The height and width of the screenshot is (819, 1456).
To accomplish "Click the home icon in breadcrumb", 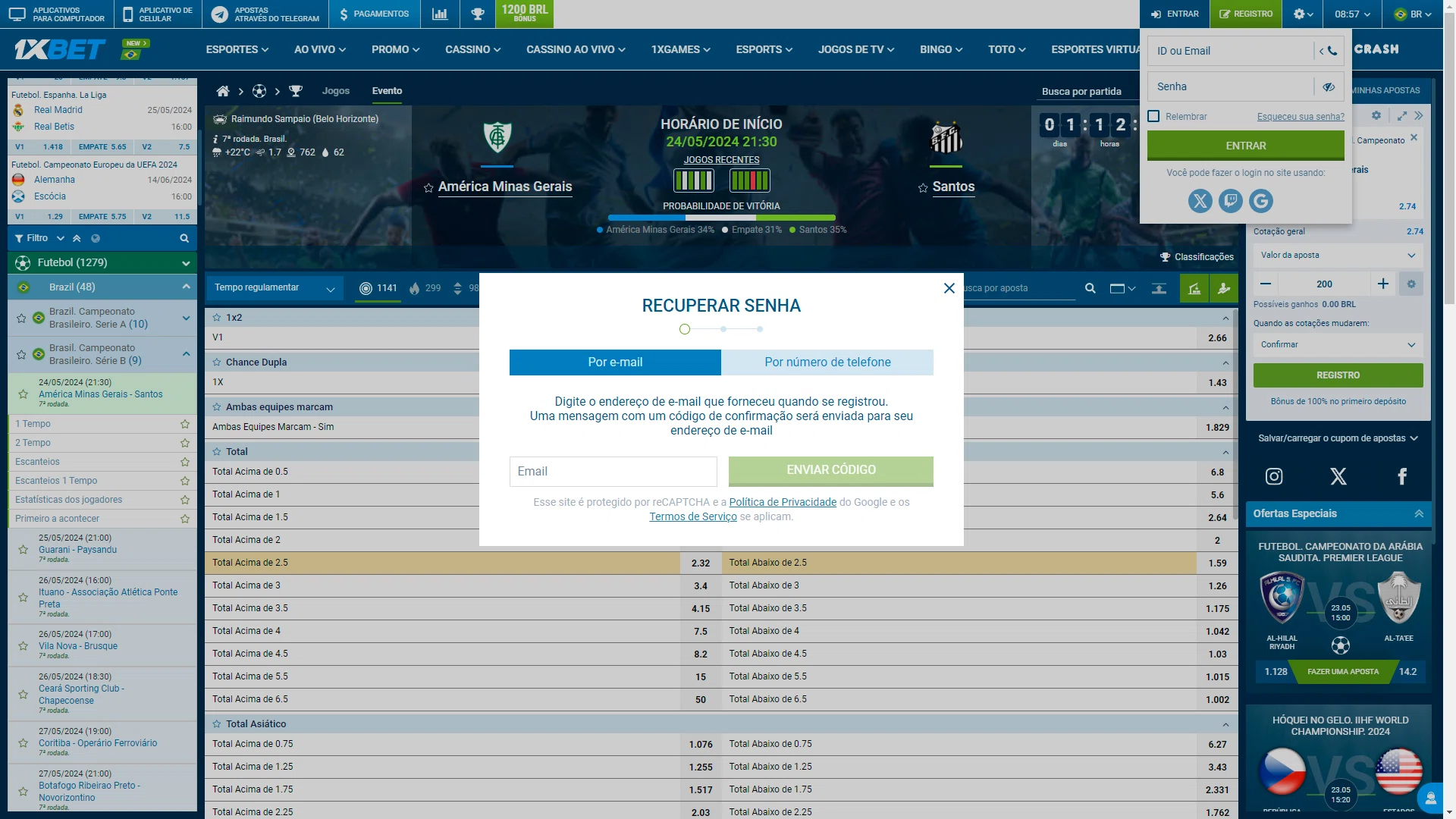I will (x=223, y=91).
